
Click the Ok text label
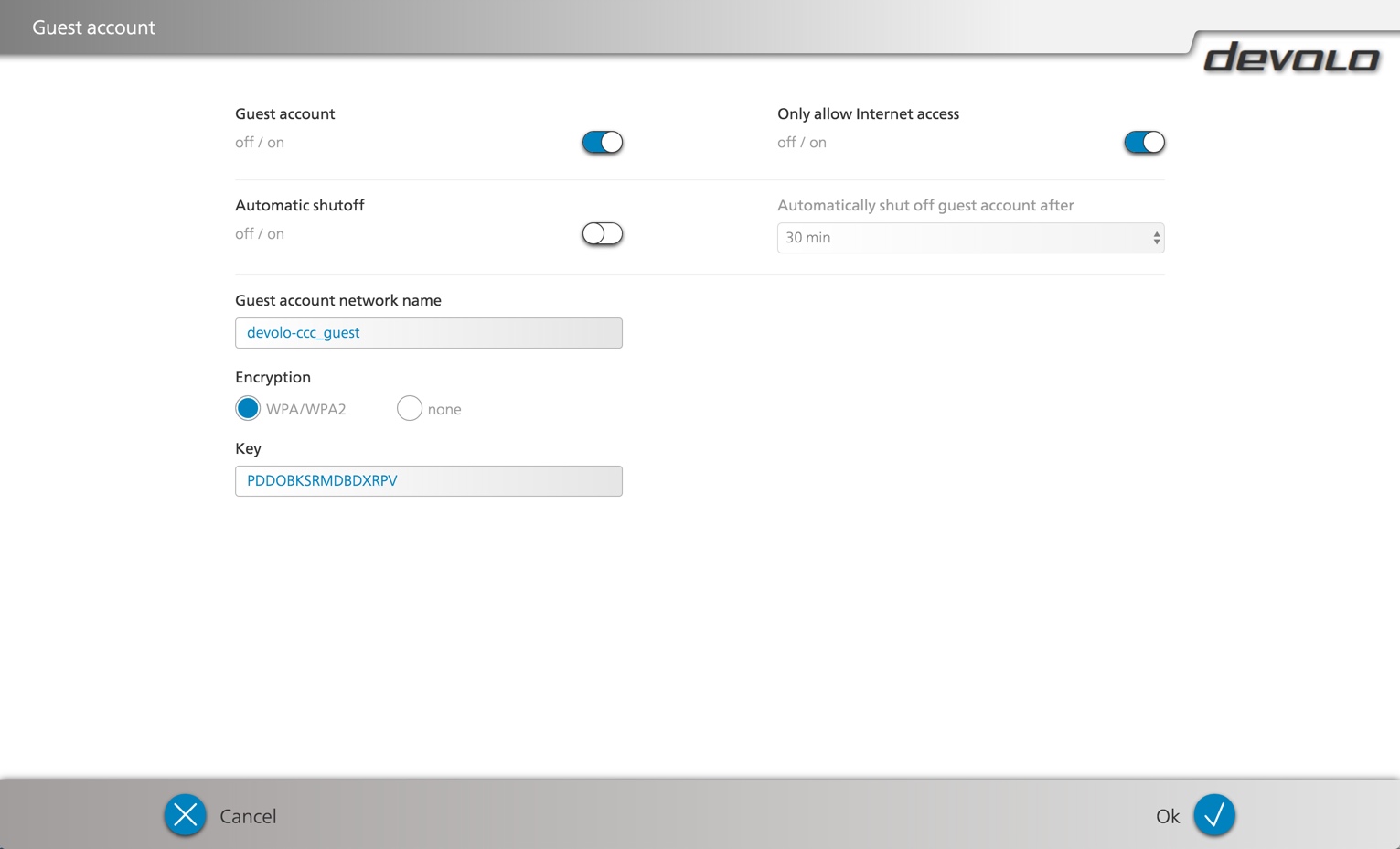tap(1167, 816)
